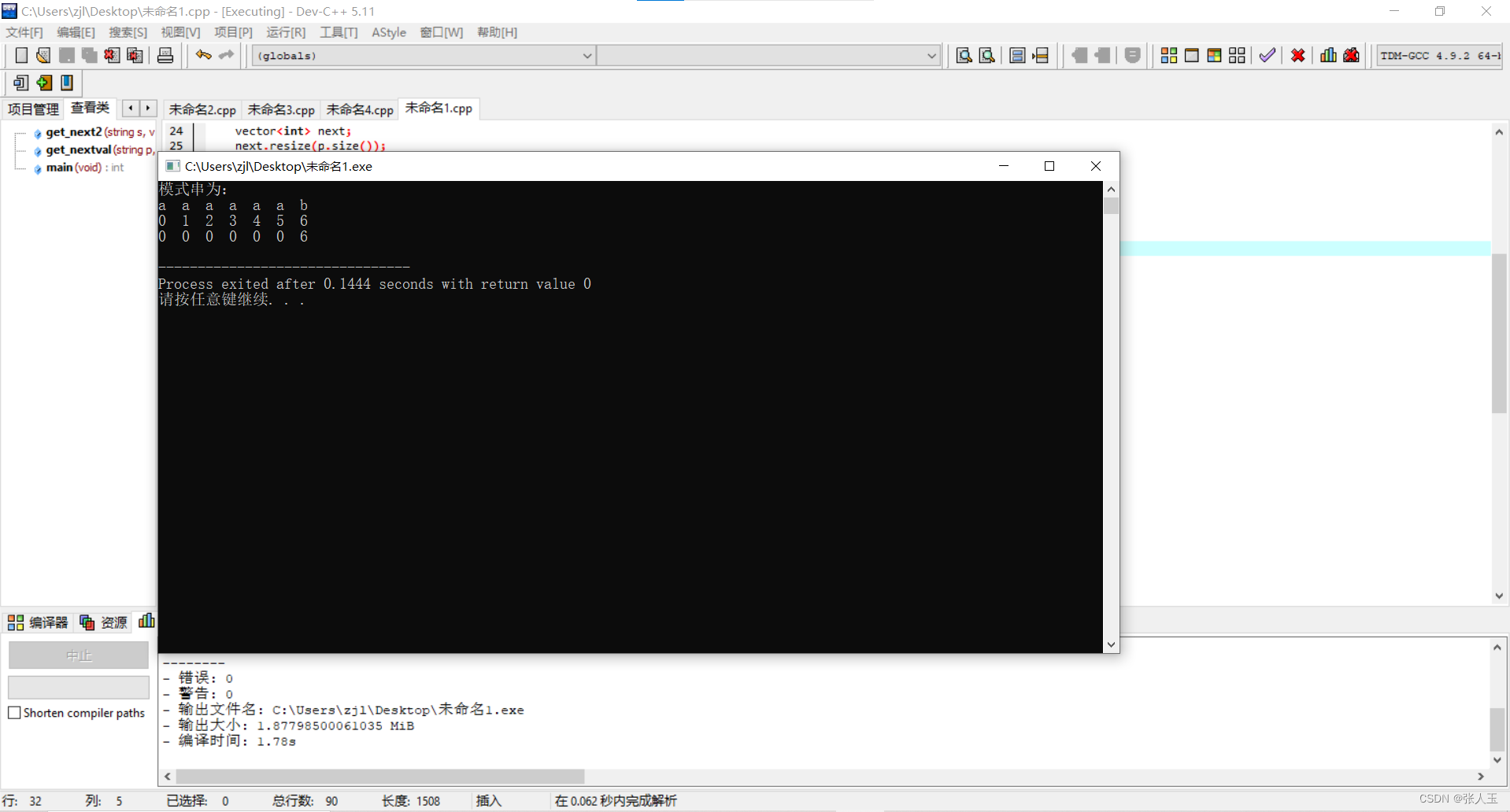Click the Print icon on the toolbar
Image resolution: width=1510 pixels, height=812 pixels.
click(x=165, y=55)
